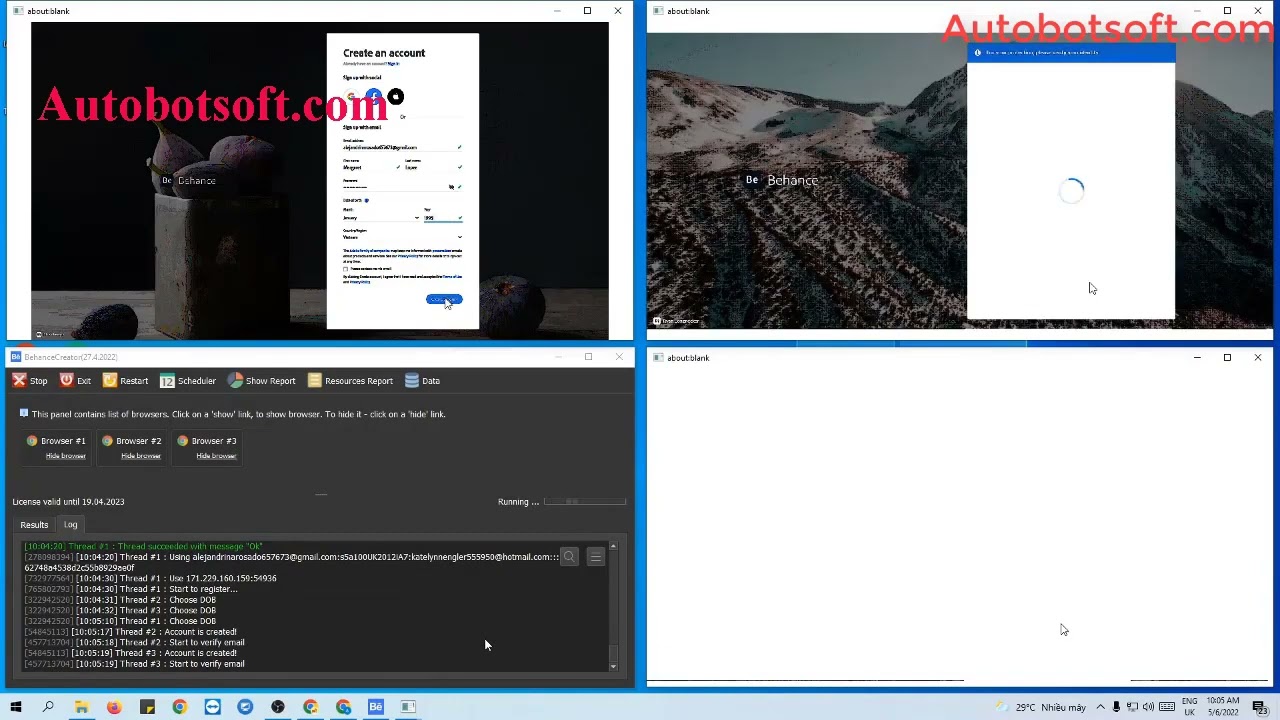This screenshot has width=1280, height=720.
Task: Click the log search magnifier icon
Action: pyautogui.click(x=569, y=557)
